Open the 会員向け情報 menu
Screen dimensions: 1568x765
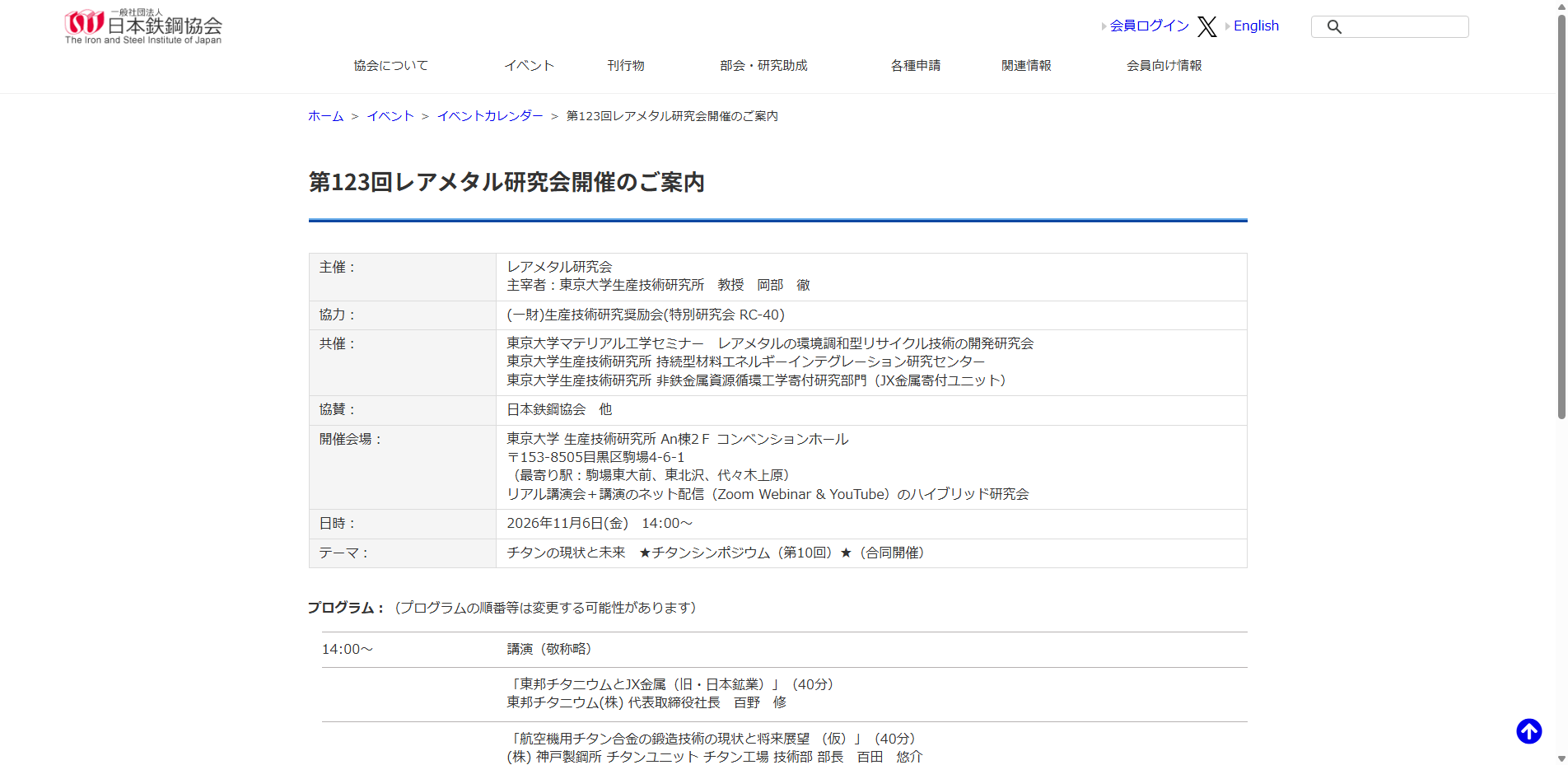1164,65
